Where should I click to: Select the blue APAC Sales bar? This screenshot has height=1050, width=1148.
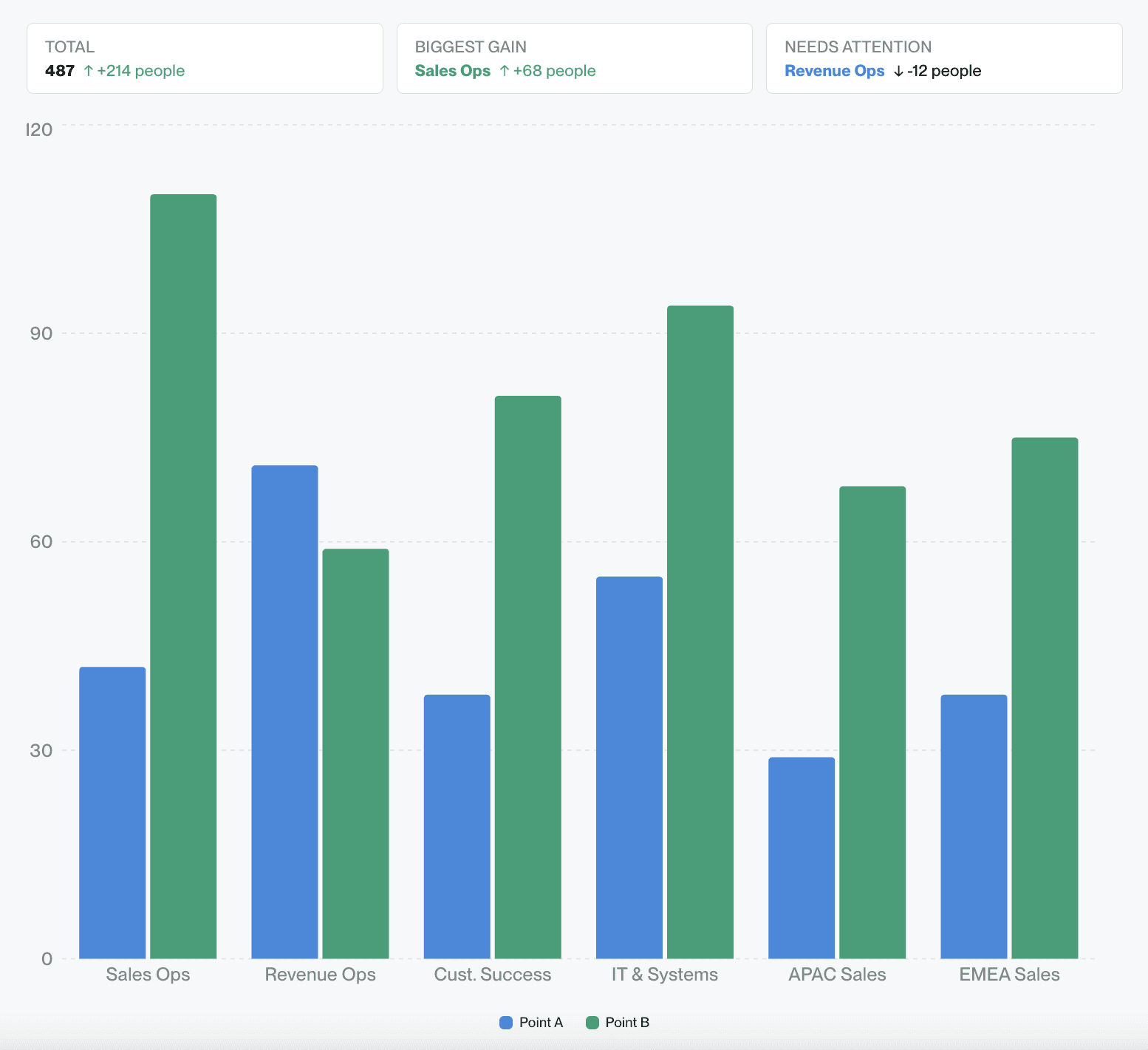[x=802, y=858]
